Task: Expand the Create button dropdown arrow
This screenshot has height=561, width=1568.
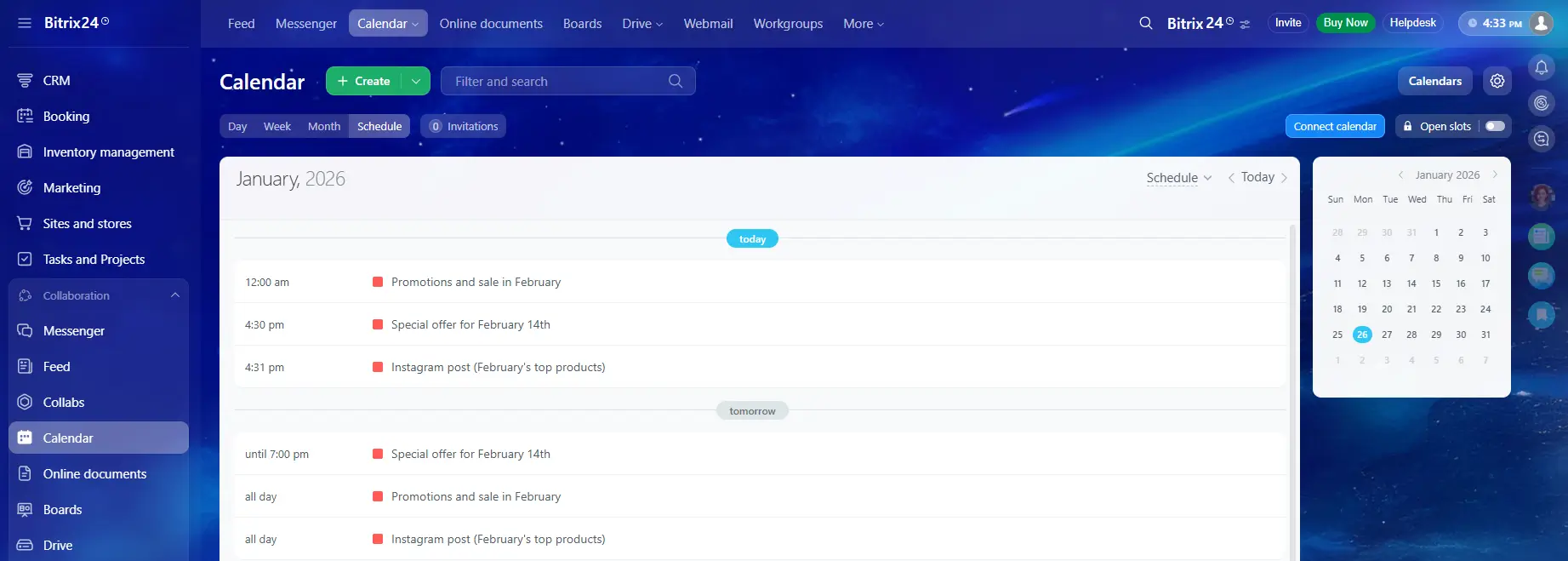Action: [x=415, y=81]
